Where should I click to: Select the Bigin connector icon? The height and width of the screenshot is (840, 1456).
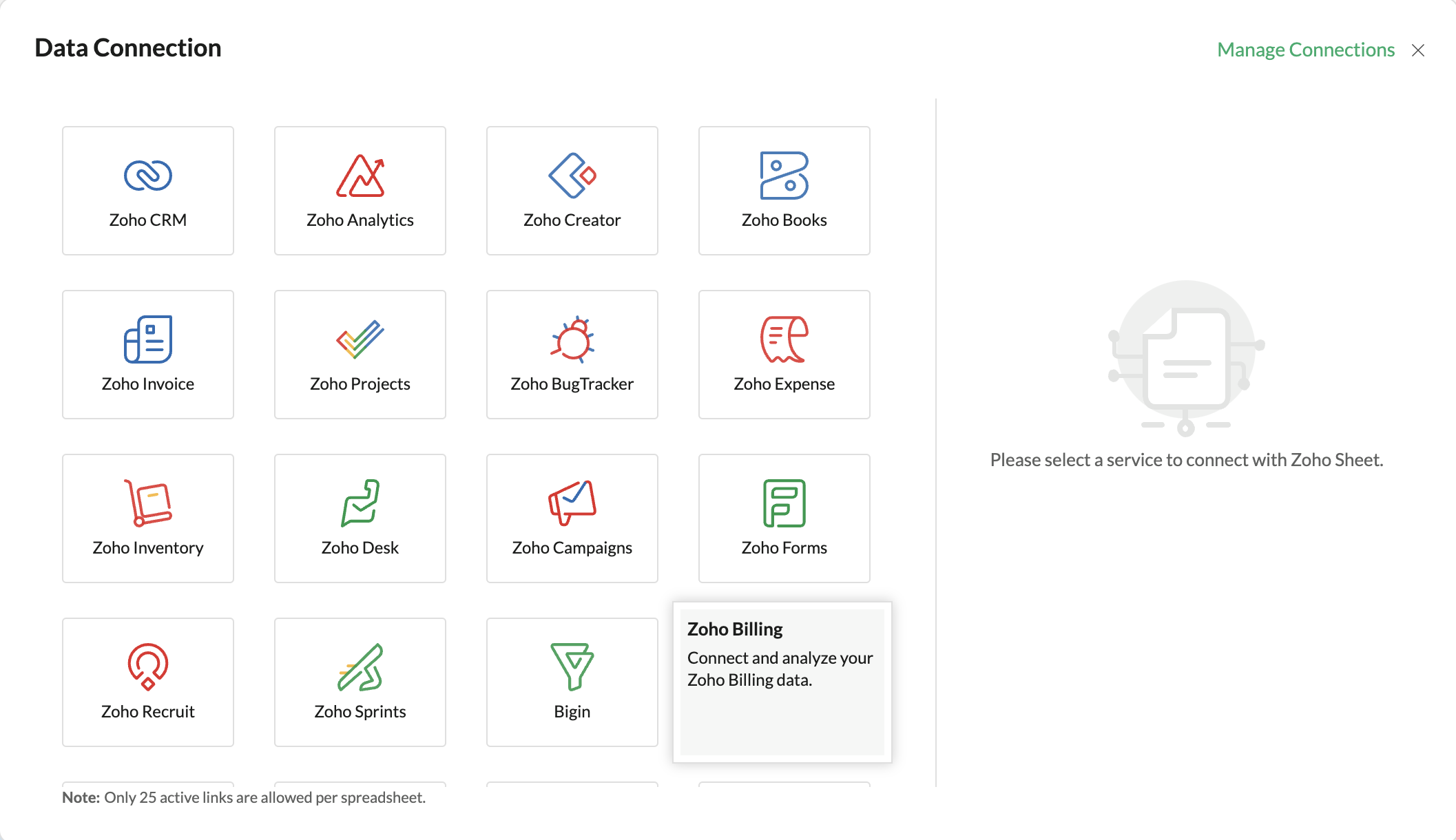(572, 666)
